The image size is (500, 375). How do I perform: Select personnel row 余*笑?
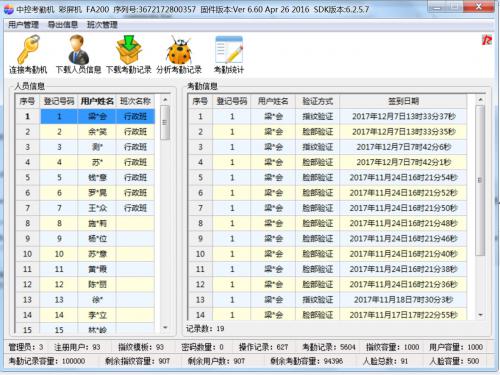pos(85,132)
